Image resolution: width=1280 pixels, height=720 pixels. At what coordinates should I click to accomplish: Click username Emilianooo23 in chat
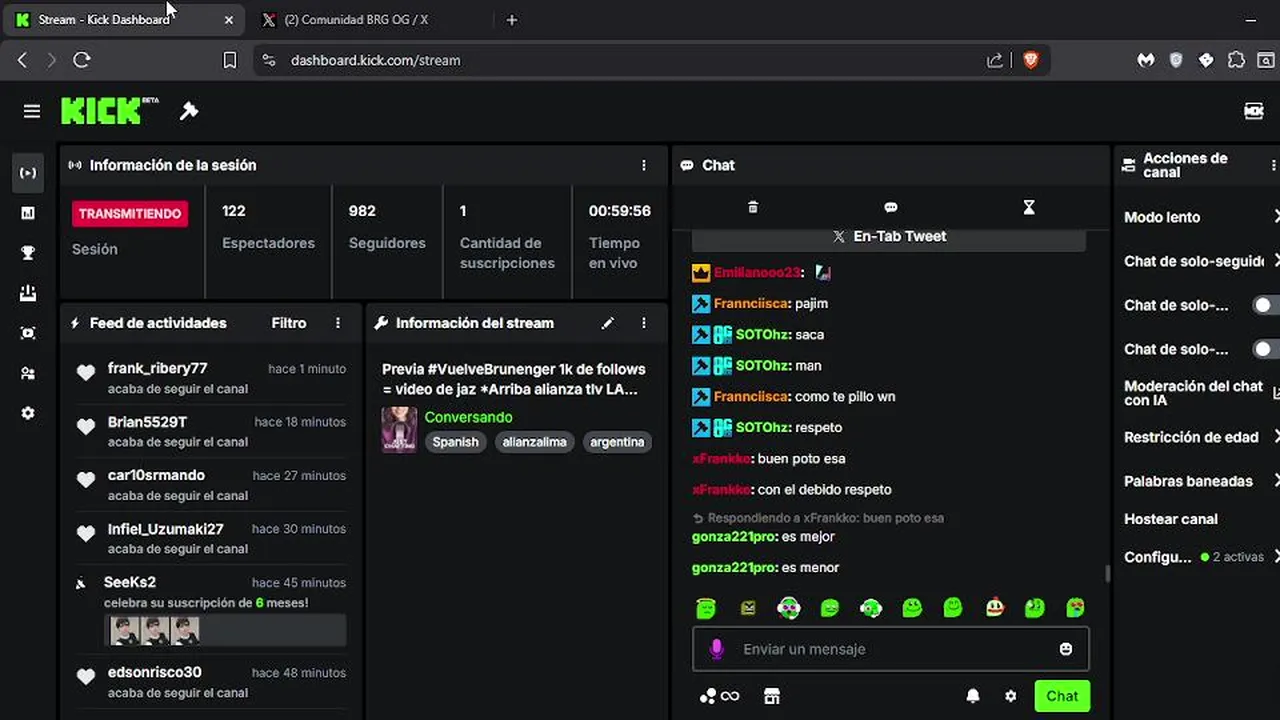758,272
